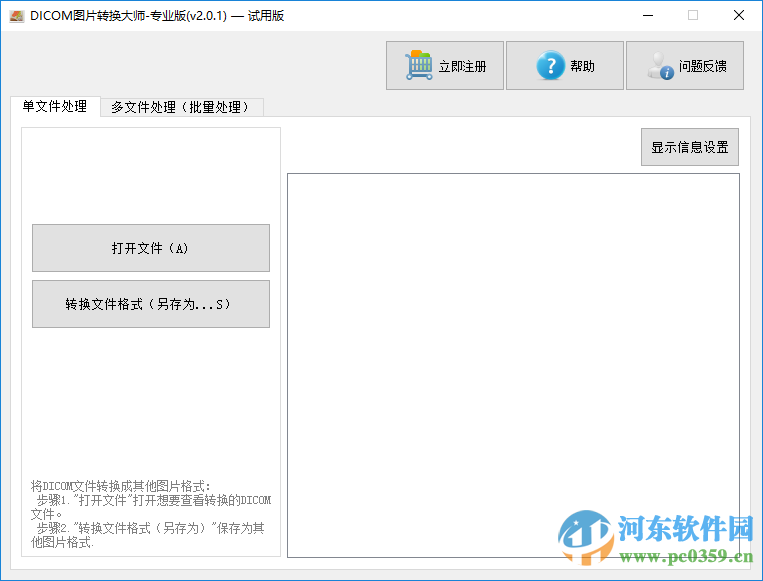763x581 pixels.
Task: Close the DICOM converter window
Action: [739, 16]
